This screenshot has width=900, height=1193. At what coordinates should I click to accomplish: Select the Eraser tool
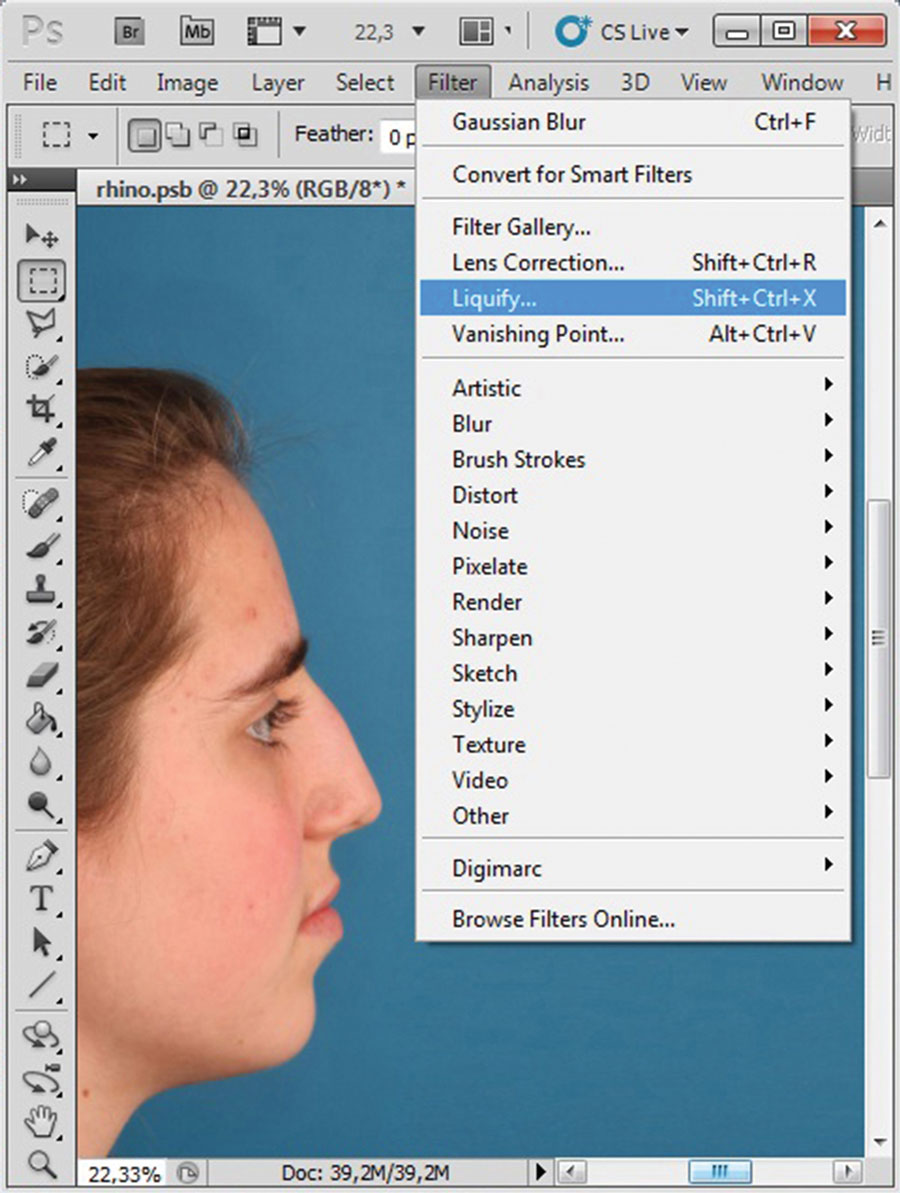pyautogui.click(x=41, y=675)
